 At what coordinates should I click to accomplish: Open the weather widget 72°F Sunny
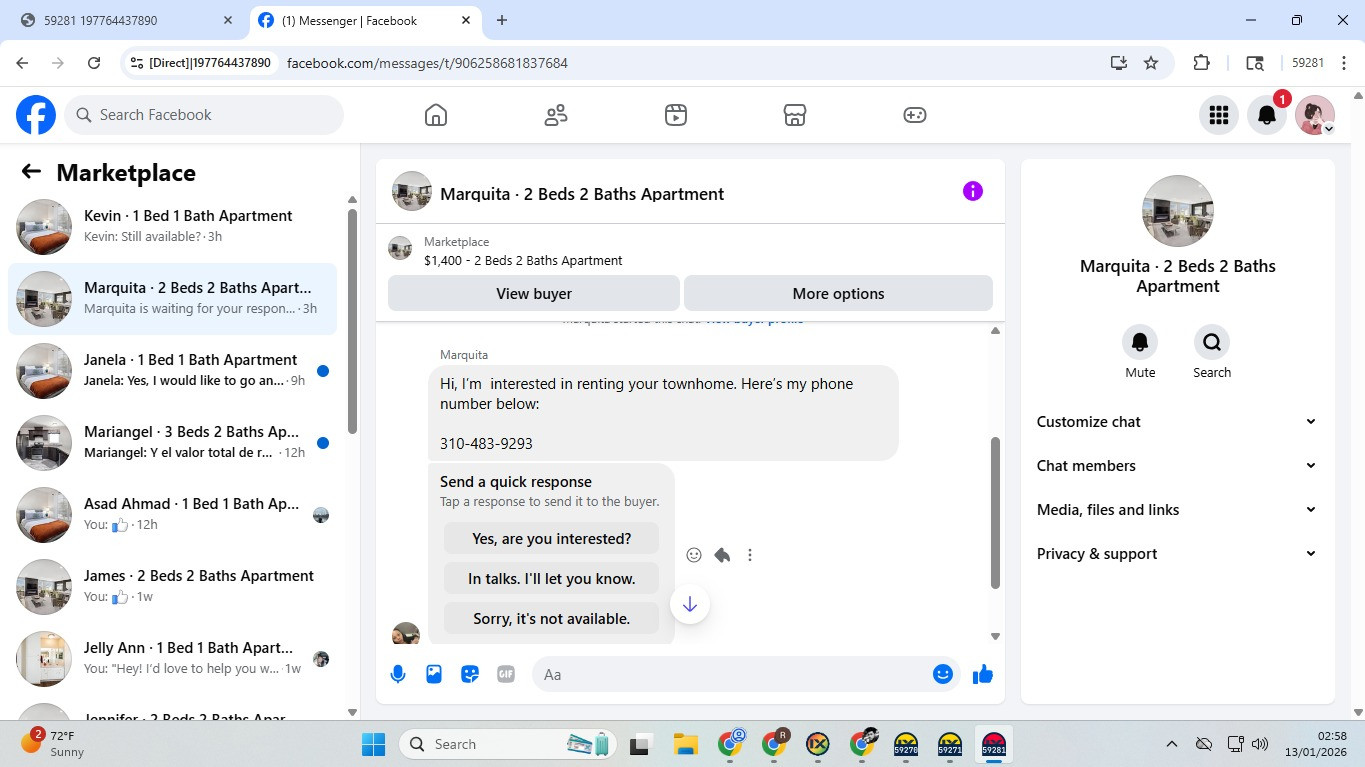(55, 744)
